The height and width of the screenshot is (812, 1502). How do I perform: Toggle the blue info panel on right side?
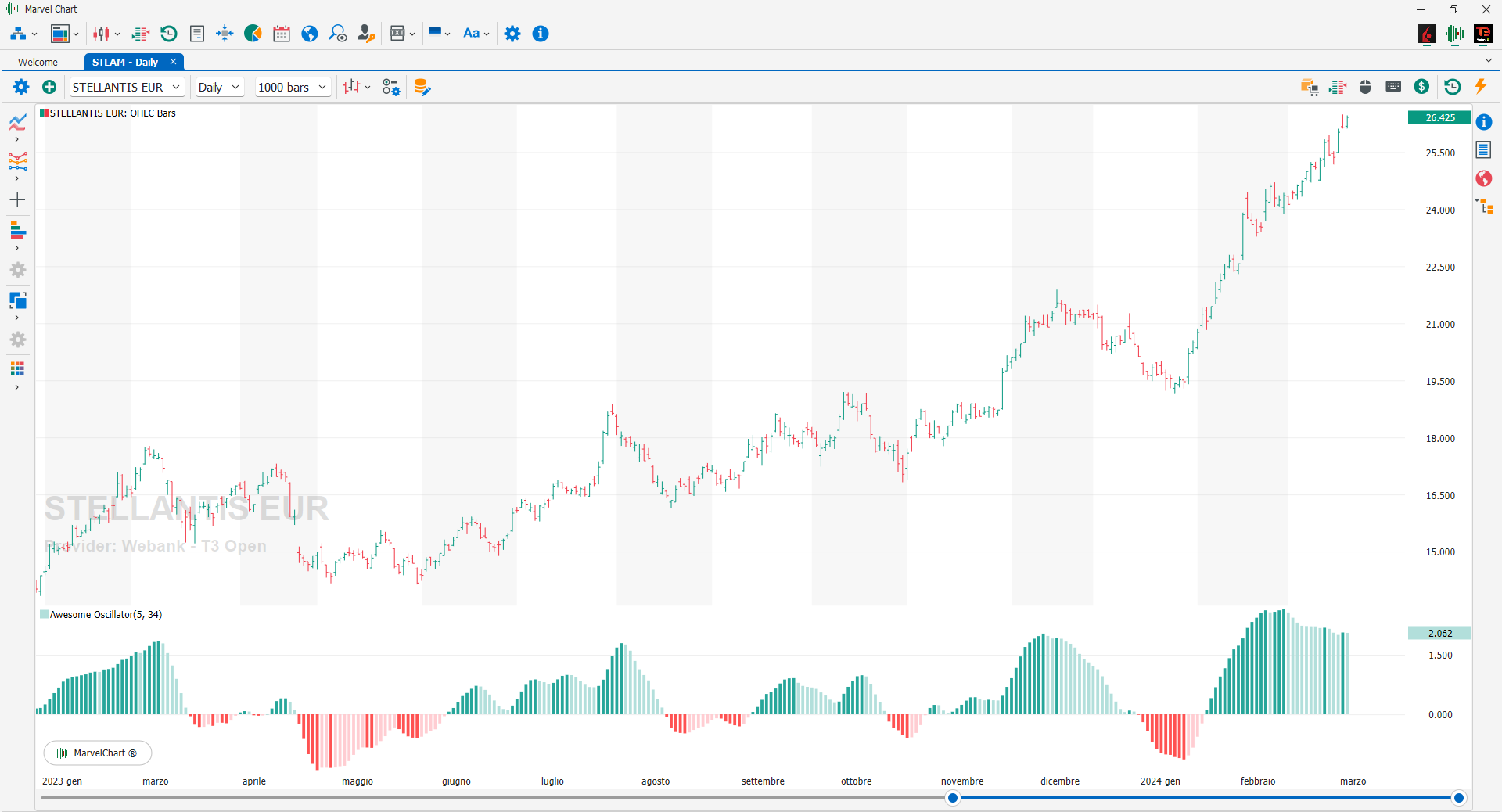point(1483,122)
